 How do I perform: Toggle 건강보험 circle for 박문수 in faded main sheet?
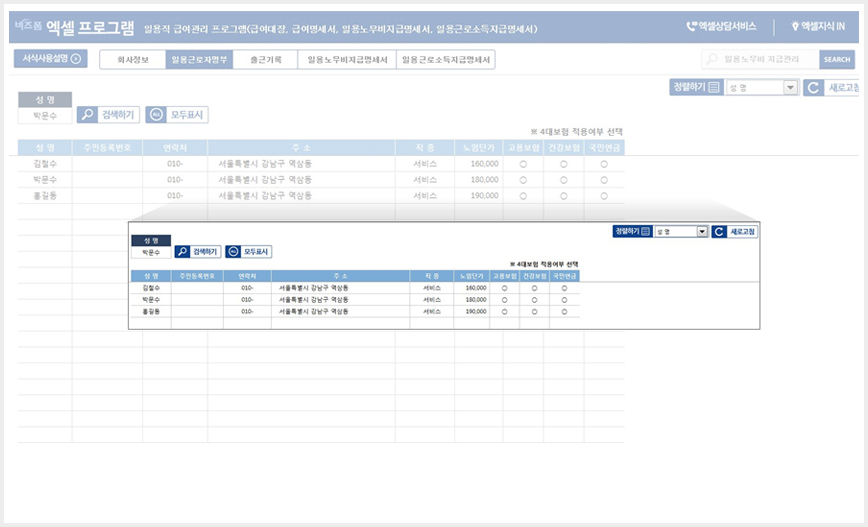coord(564,180)
